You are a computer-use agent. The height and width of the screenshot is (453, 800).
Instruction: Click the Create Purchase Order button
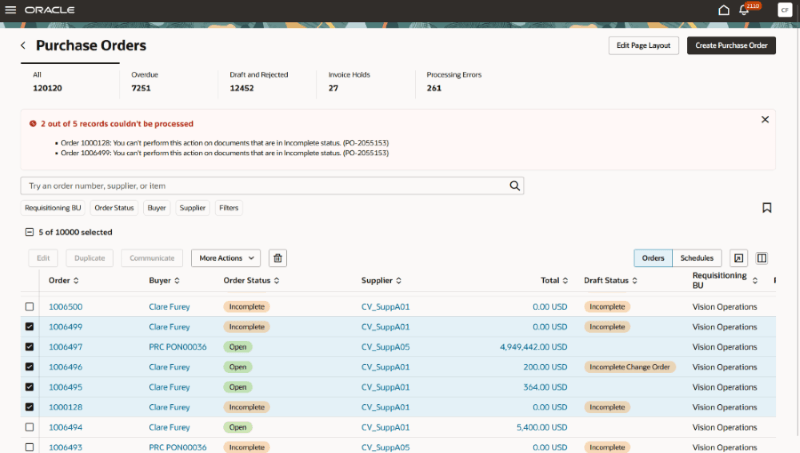[x=731, y=45]
